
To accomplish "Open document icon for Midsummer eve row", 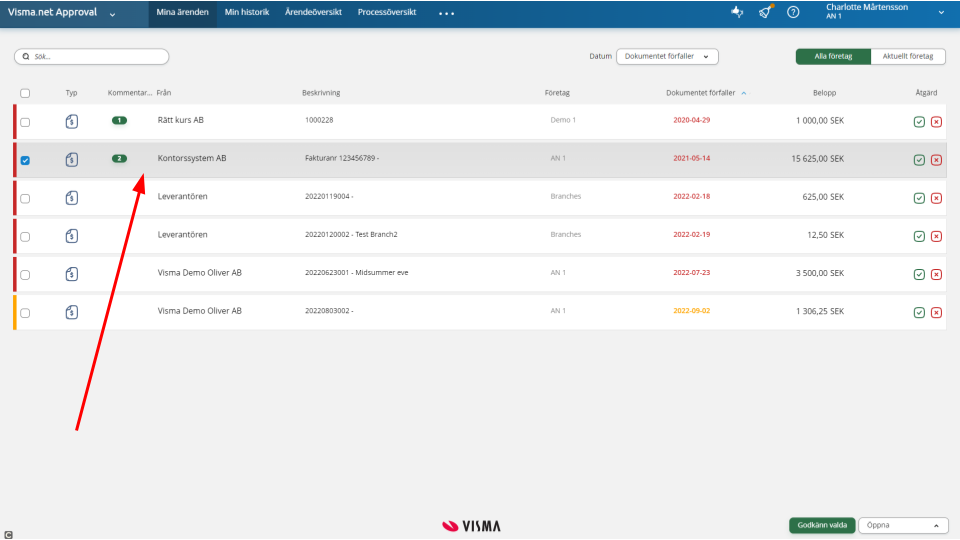I will click(x=72, y=274).
